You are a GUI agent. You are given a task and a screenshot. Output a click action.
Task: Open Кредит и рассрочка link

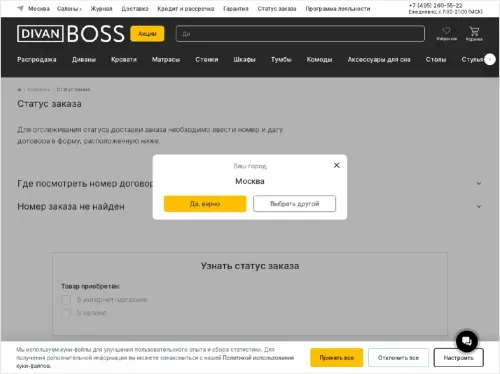pyautogui.click(x=186, y=9)
